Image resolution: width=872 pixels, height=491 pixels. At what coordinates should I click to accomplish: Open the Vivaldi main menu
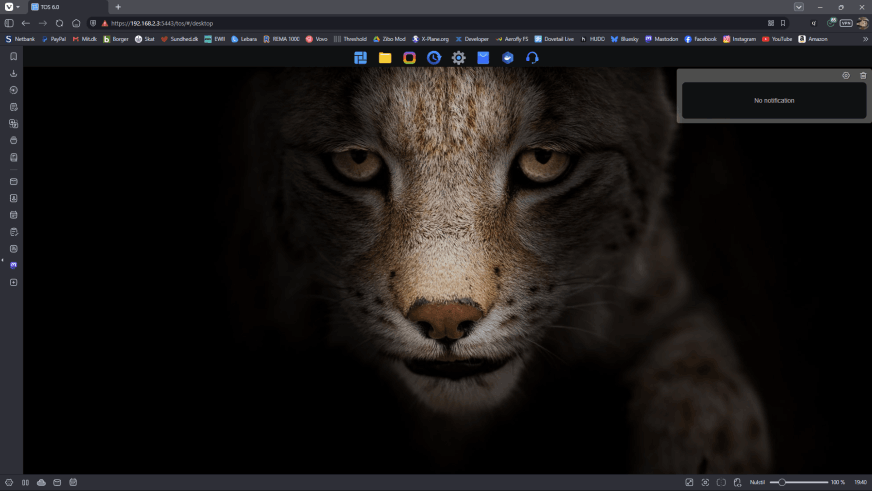click(x=9, y=7)
